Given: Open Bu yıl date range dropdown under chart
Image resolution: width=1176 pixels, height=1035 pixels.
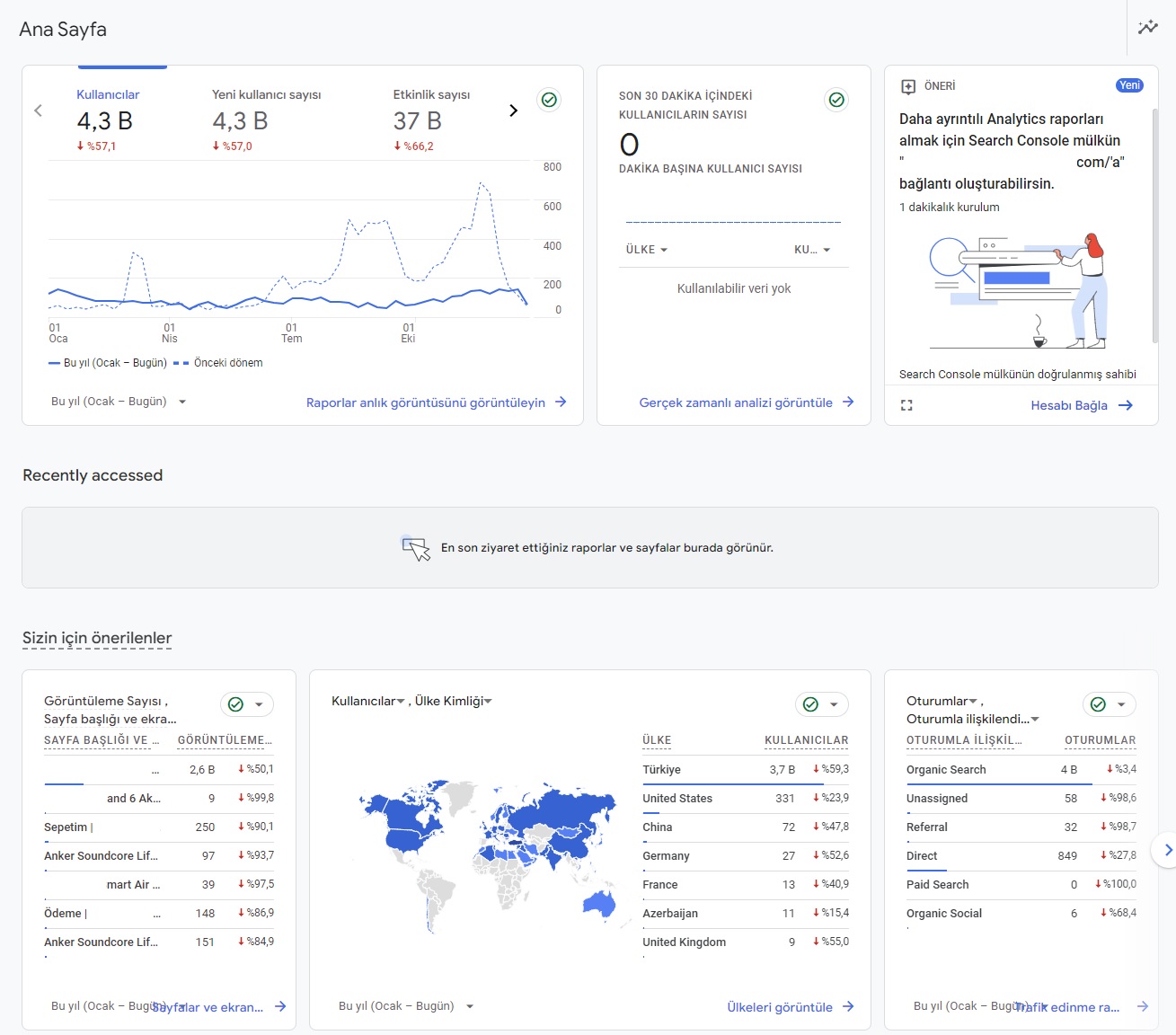Looking at the screenshot, I should point(119,402).
